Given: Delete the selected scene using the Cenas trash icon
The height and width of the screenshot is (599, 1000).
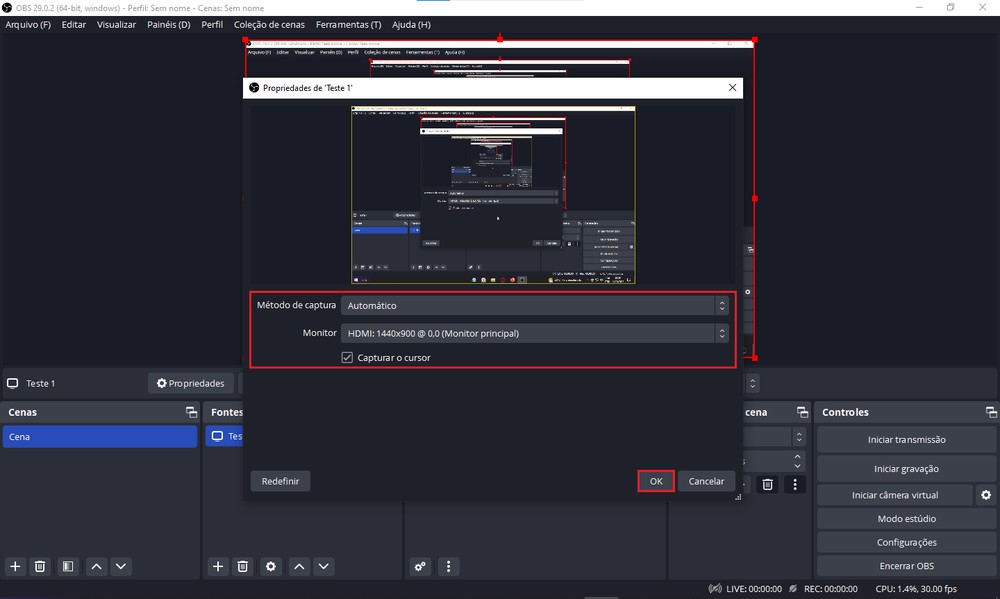Looking at the screenshot, I should click(40, 566).
